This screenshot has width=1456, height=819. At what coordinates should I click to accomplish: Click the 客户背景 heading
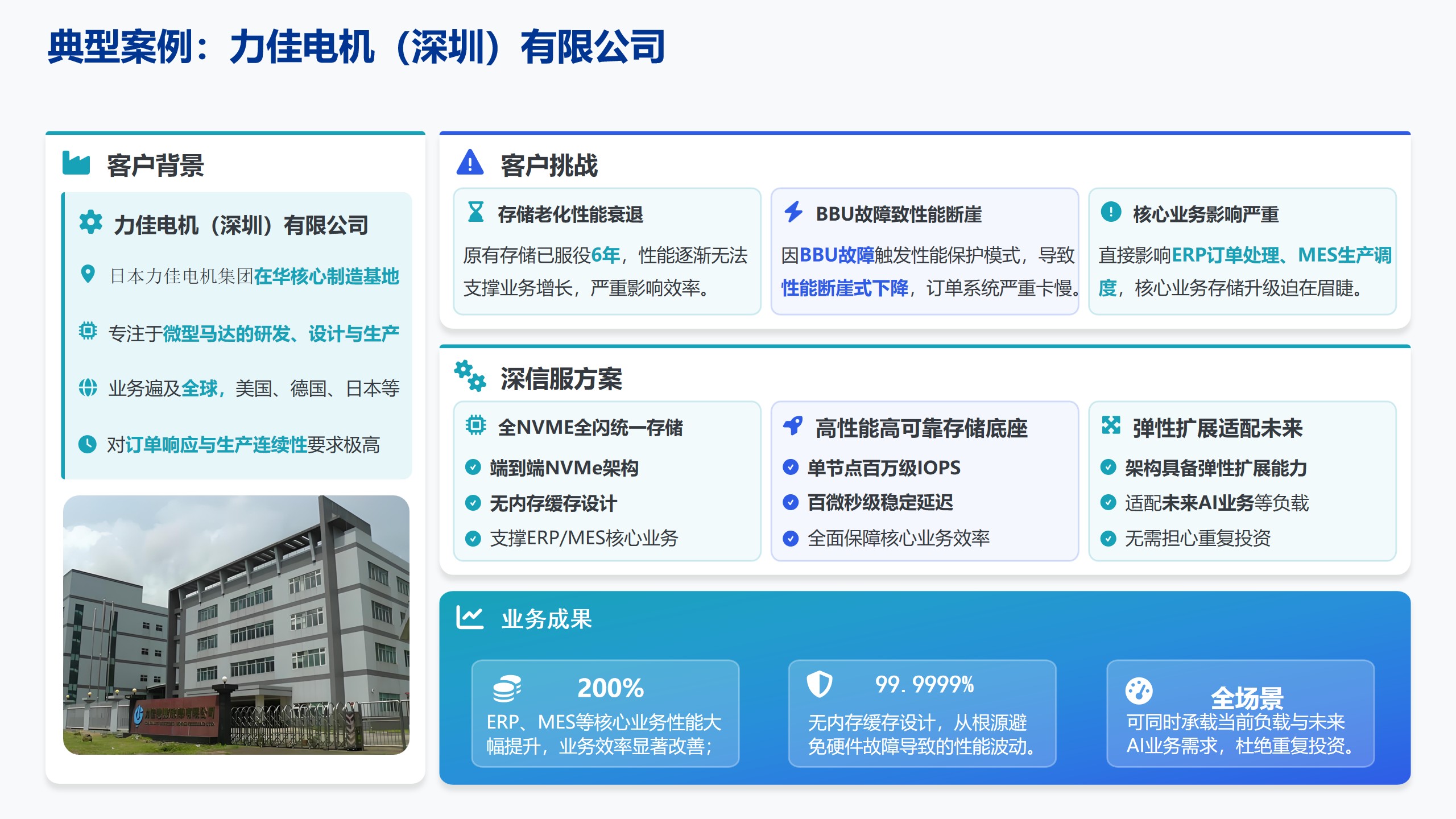click(155, 166)
